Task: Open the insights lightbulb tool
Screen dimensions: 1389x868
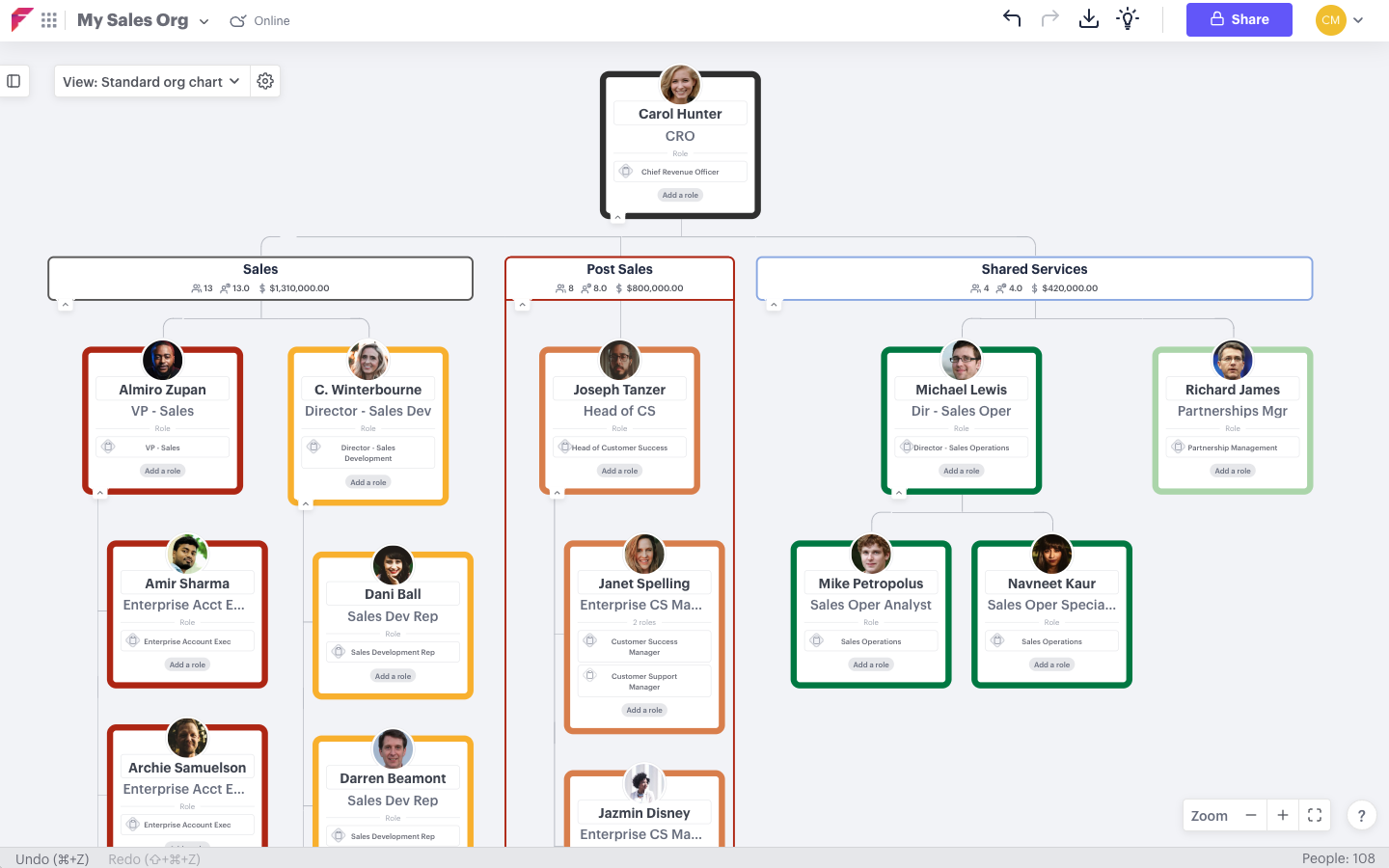Action: click(1127, 19)
